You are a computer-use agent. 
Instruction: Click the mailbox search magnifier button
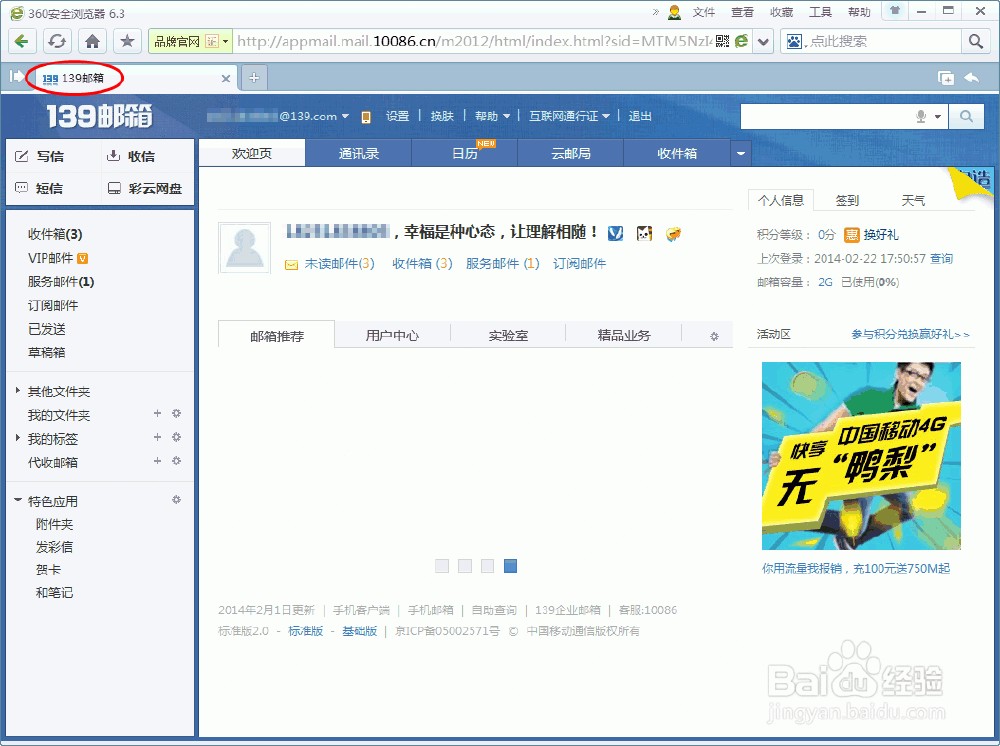coord(966,117)
